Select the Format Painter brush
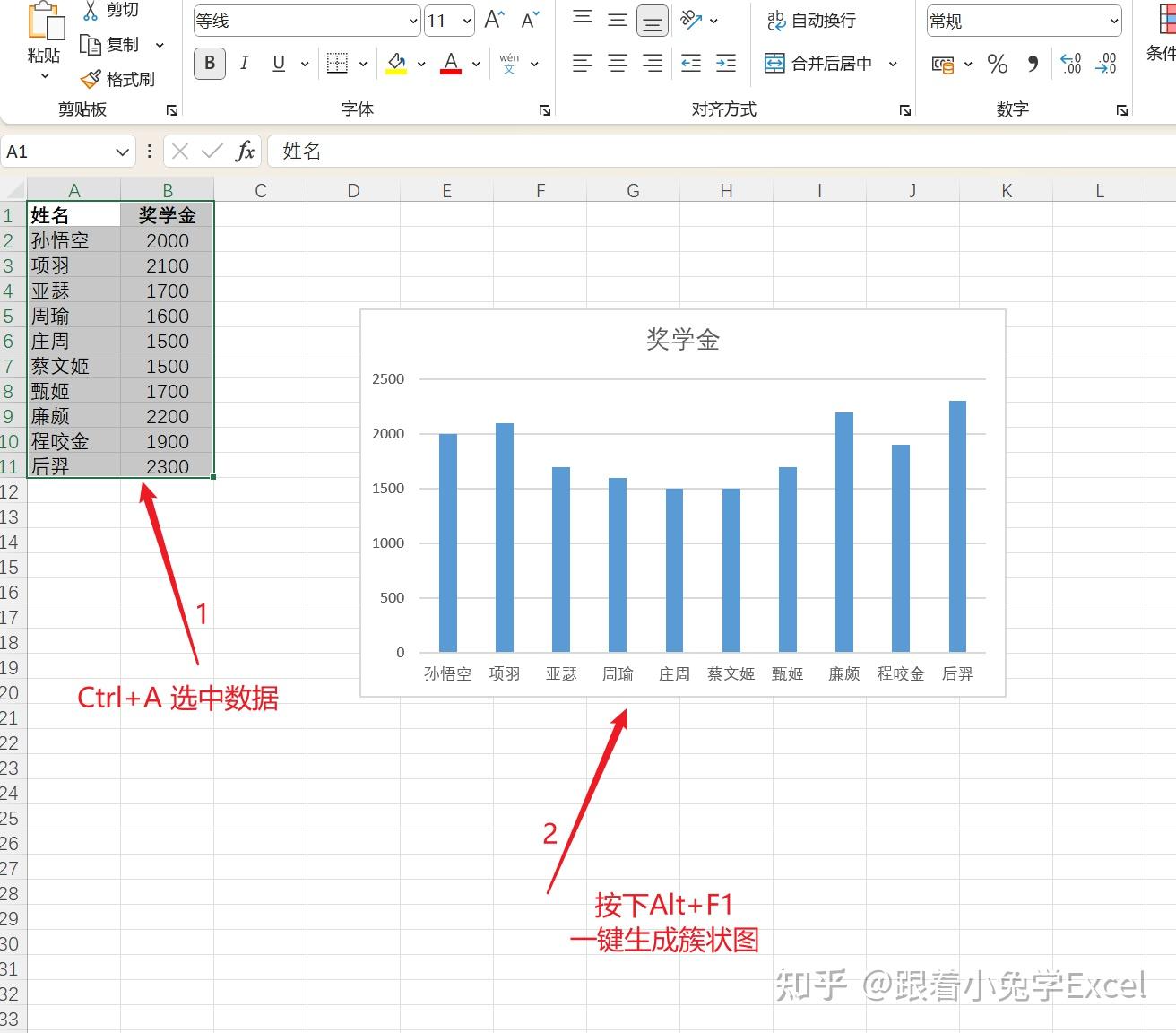Screen dimensions: 1176x1033 tap(91, 80)
